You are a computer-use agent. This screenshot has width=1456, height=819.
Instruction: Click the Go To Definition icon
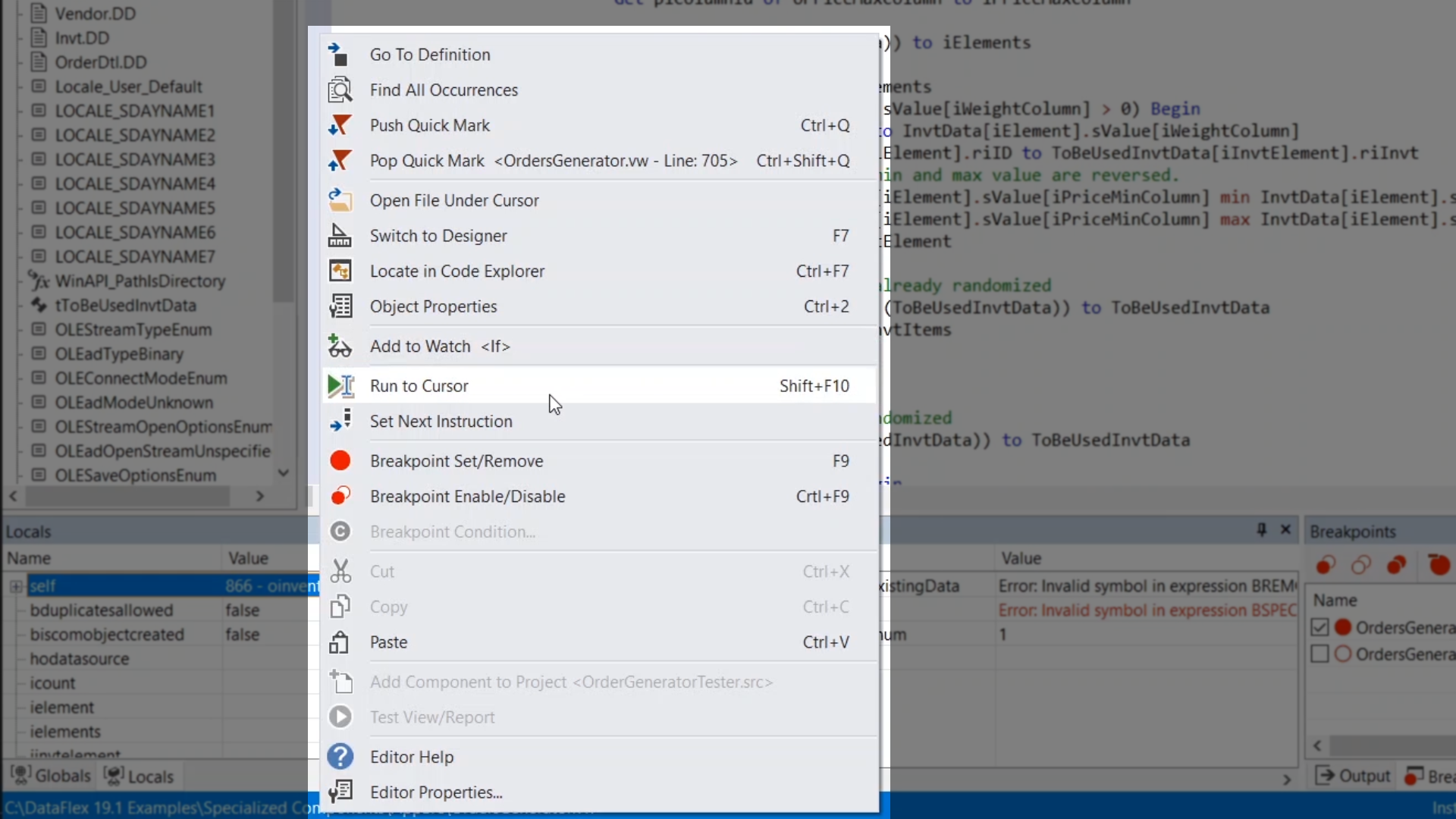click(339, 55)
